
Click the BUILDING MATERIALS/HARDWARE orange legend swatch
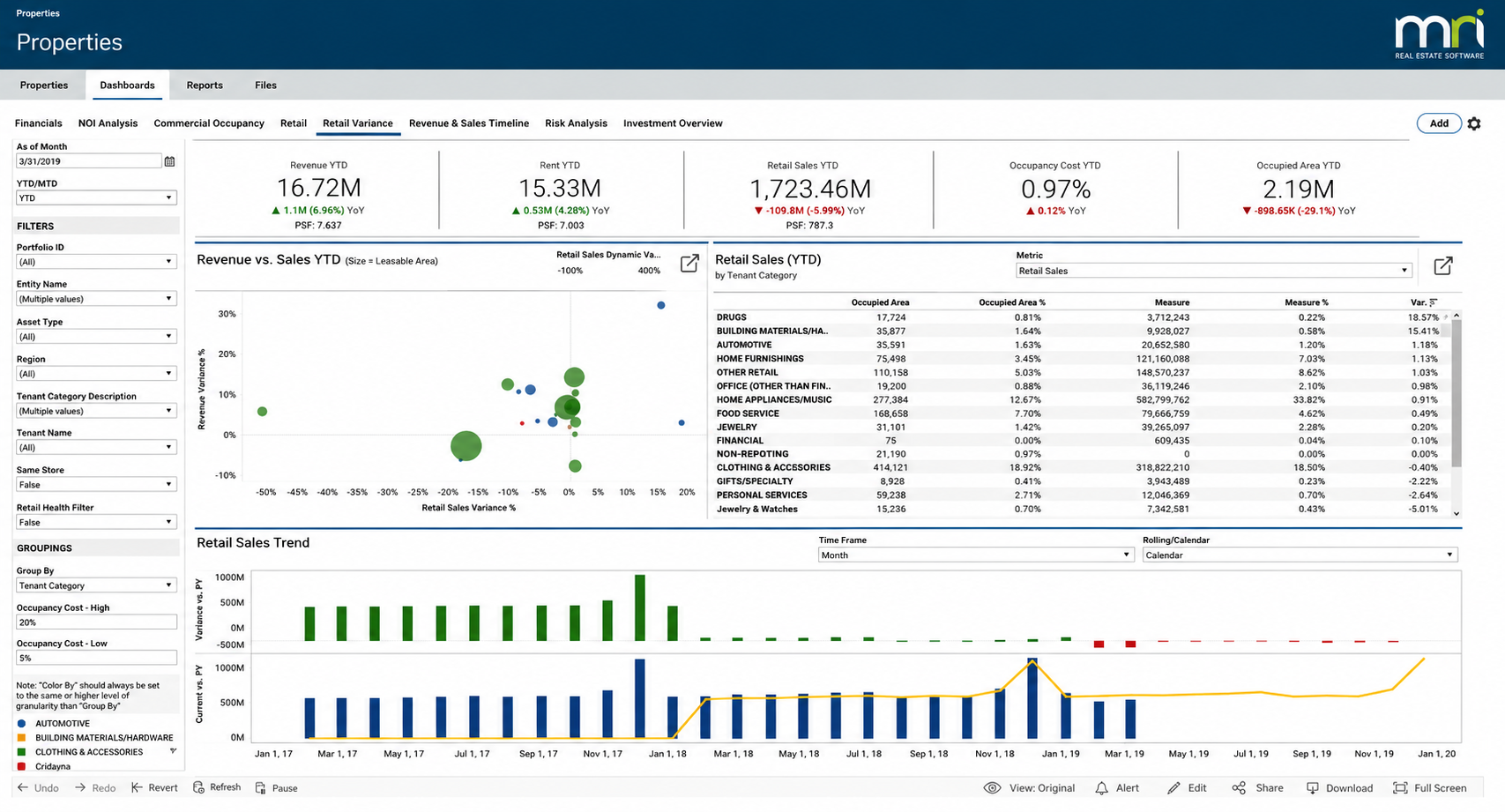pyautogui.click(x=22, y=738)
